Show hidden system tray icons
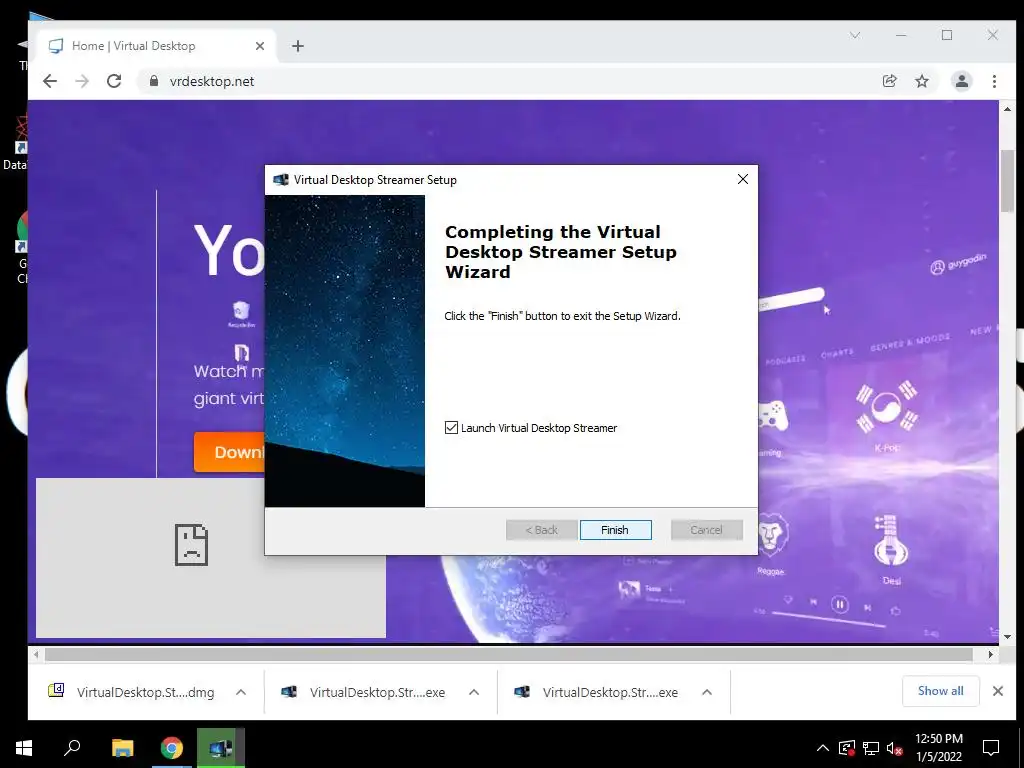 tap(822, 748)
